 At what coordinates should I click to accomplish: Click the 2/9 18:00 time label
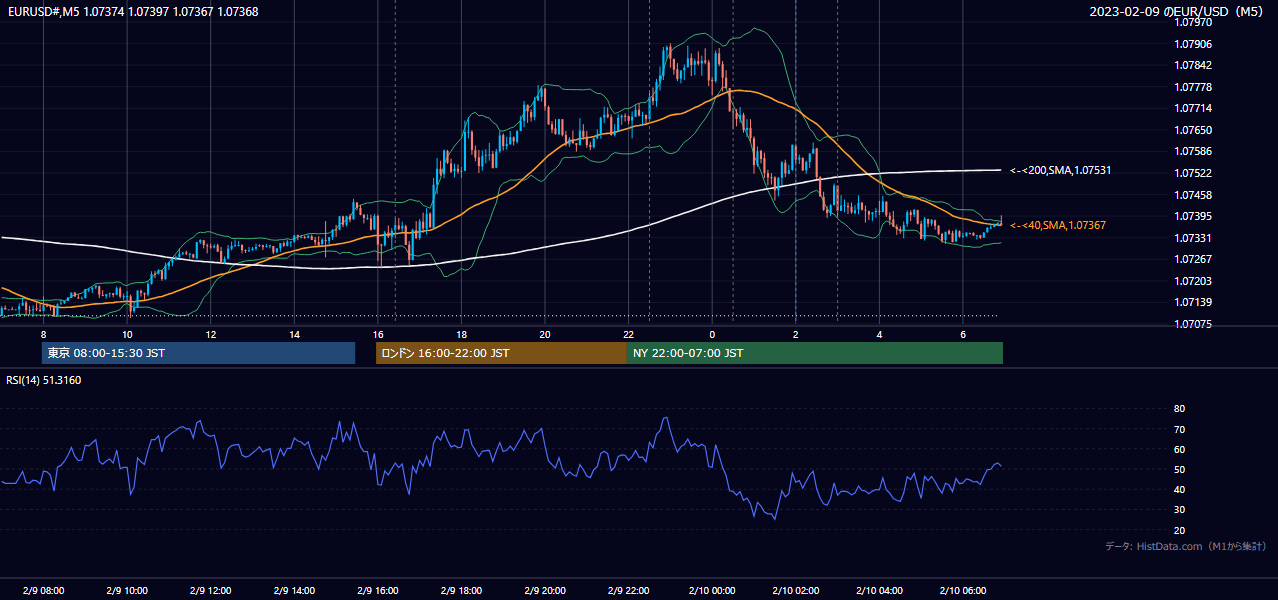point(461,590)
